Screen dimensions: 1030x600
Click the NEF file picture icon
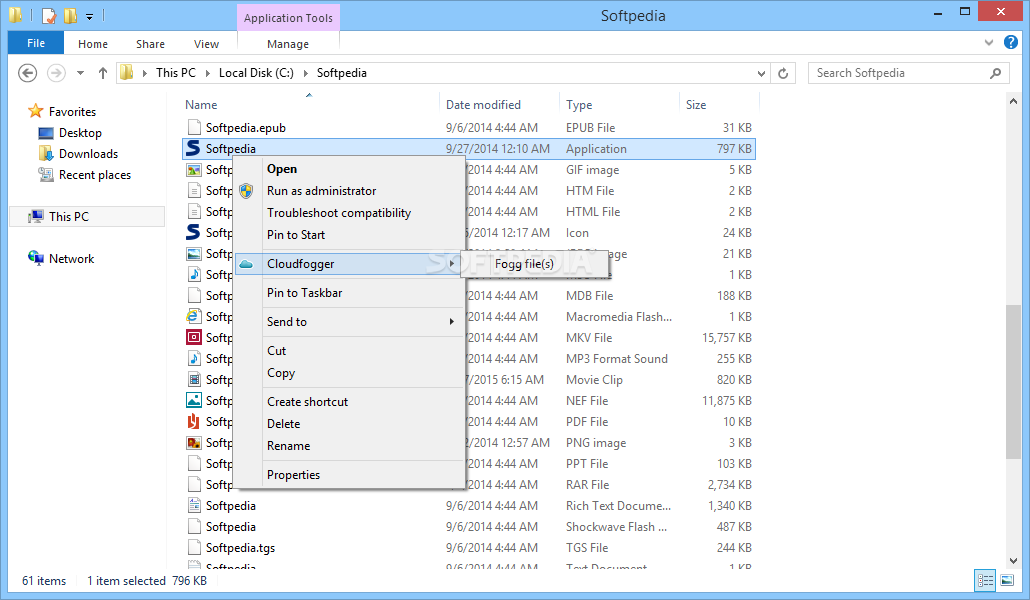(x=194, y=400)
